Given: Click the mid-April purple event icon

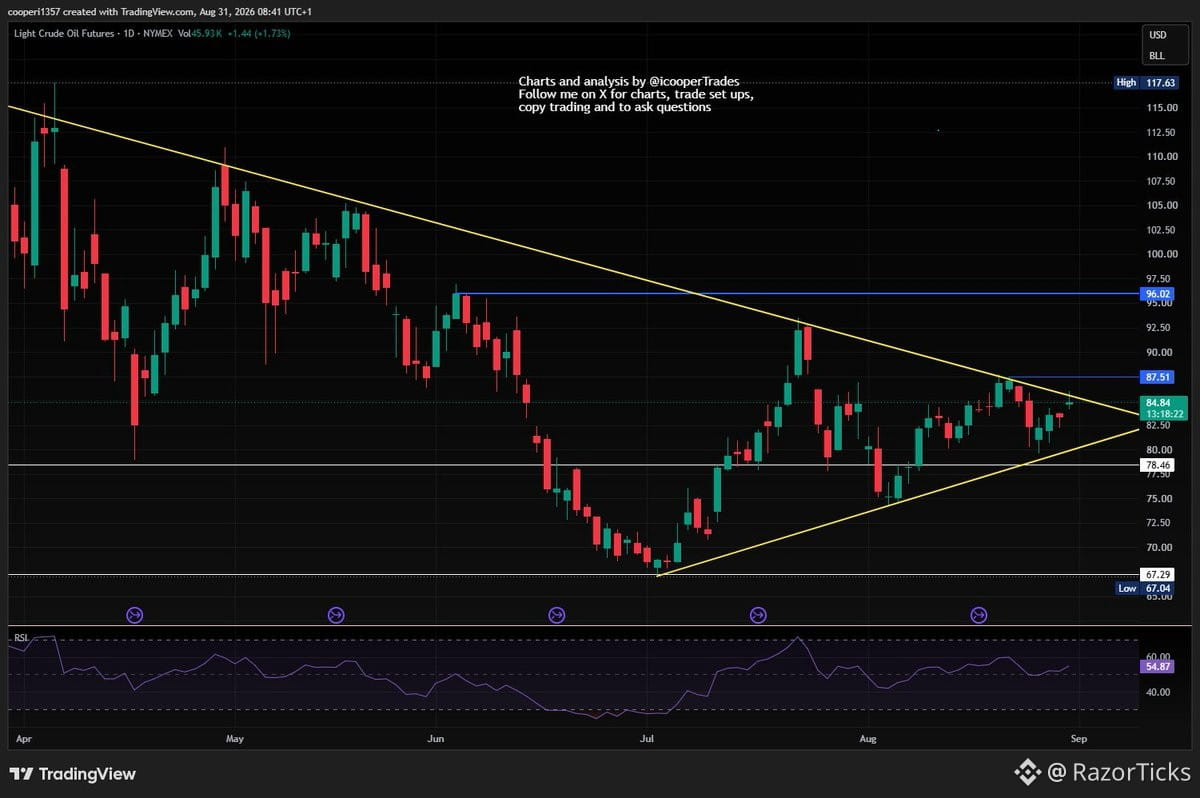Looking at the screenshot, I should tap(136, 614).
